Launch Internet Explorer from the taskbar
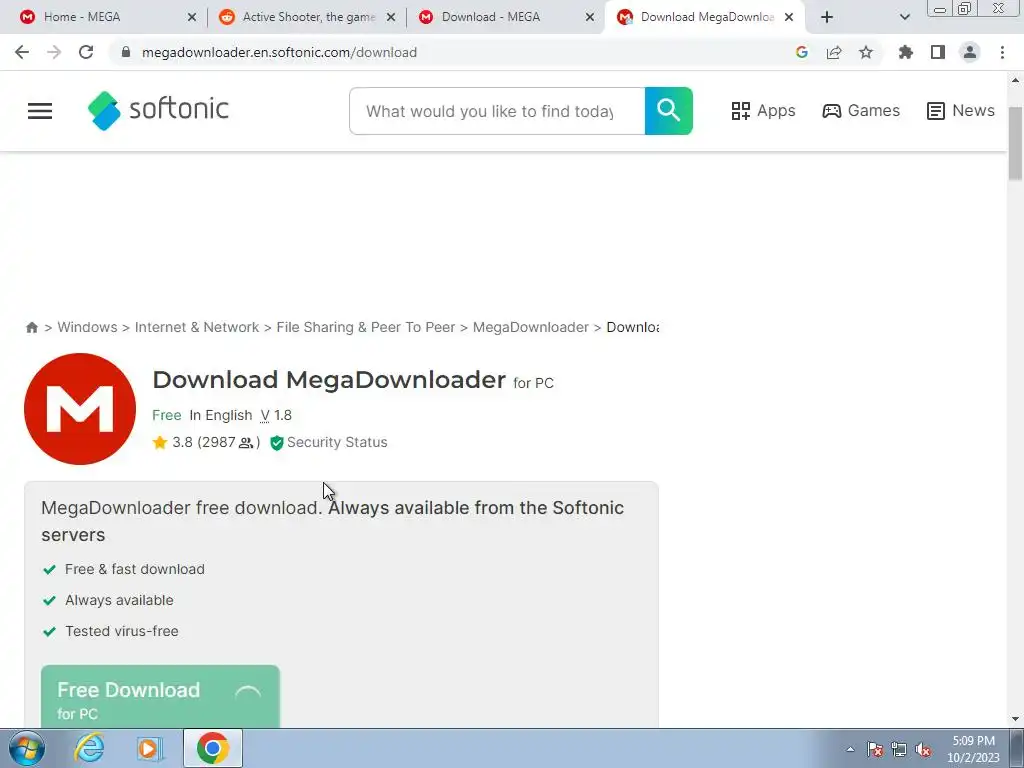Screen dimensions: 1024x768 tap(89, 748)
